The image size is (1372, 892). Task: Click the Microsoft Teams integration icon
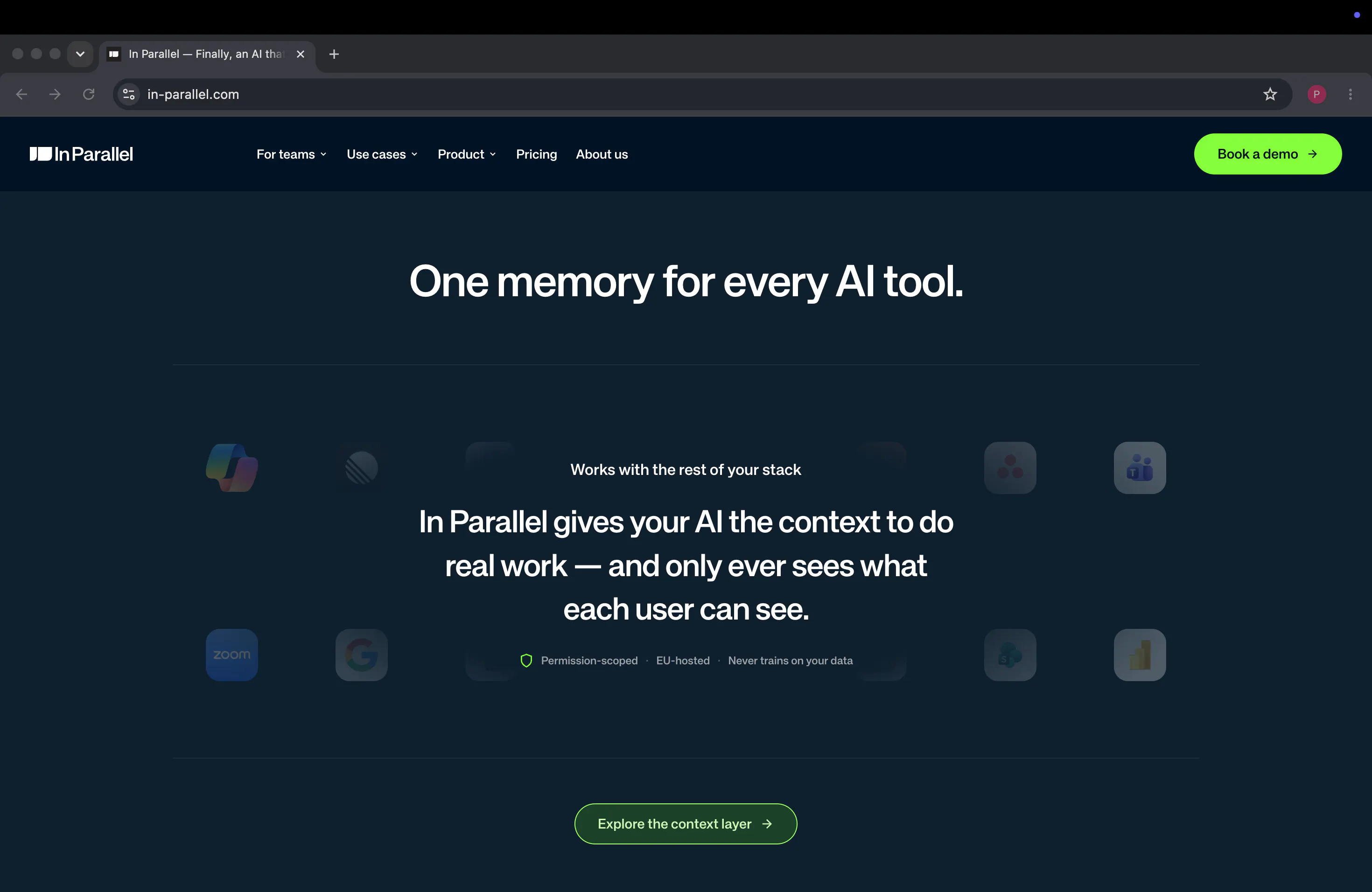[1140, 467]
